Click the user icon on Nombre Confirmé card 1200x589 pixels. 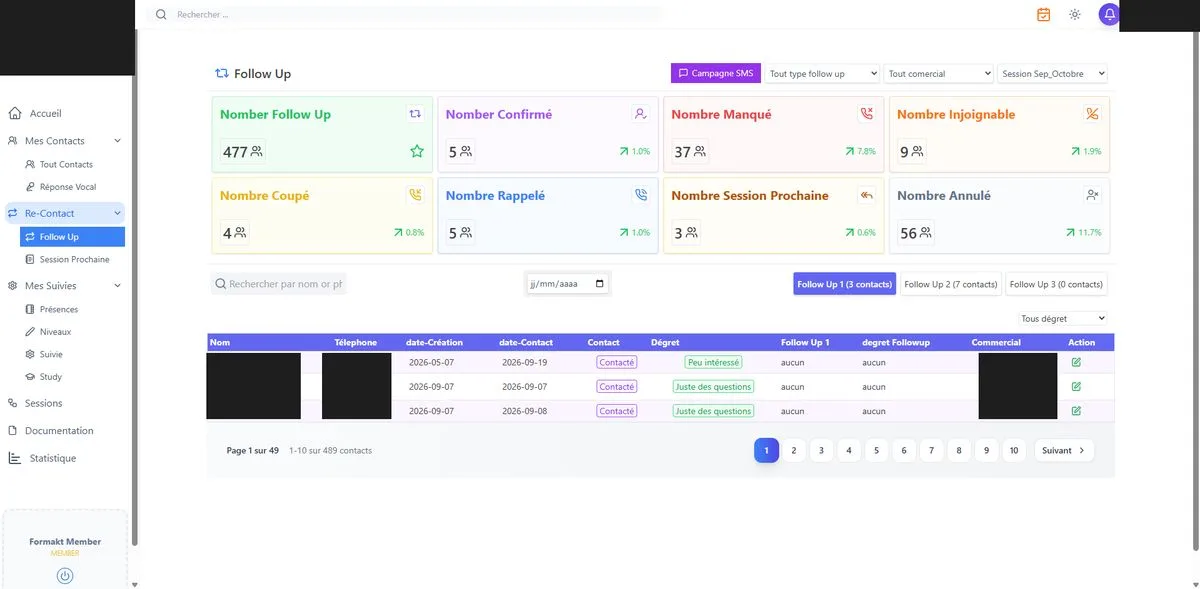pyautogui.click(x=641, y=114)
